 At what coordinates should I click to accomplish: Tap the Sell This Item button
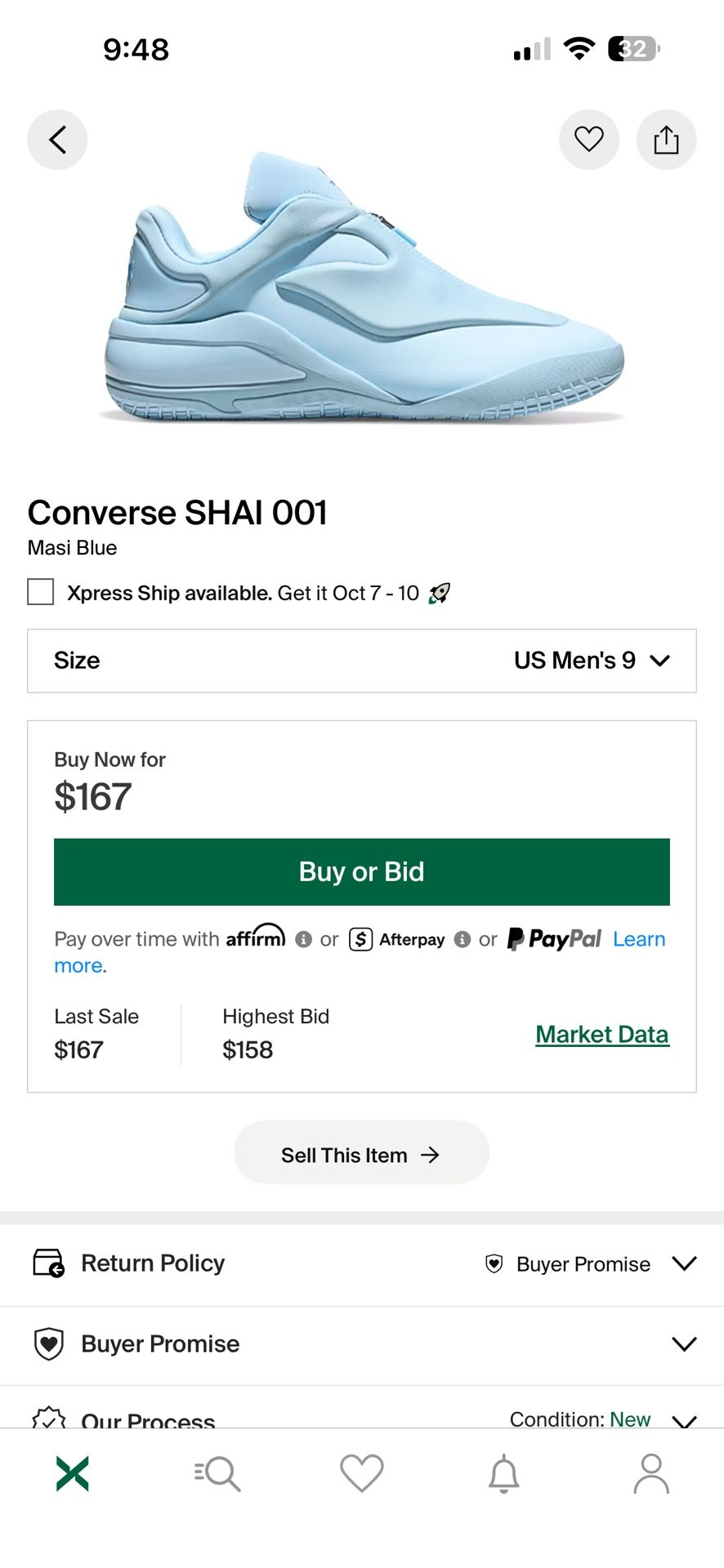tap(361, 1155)
